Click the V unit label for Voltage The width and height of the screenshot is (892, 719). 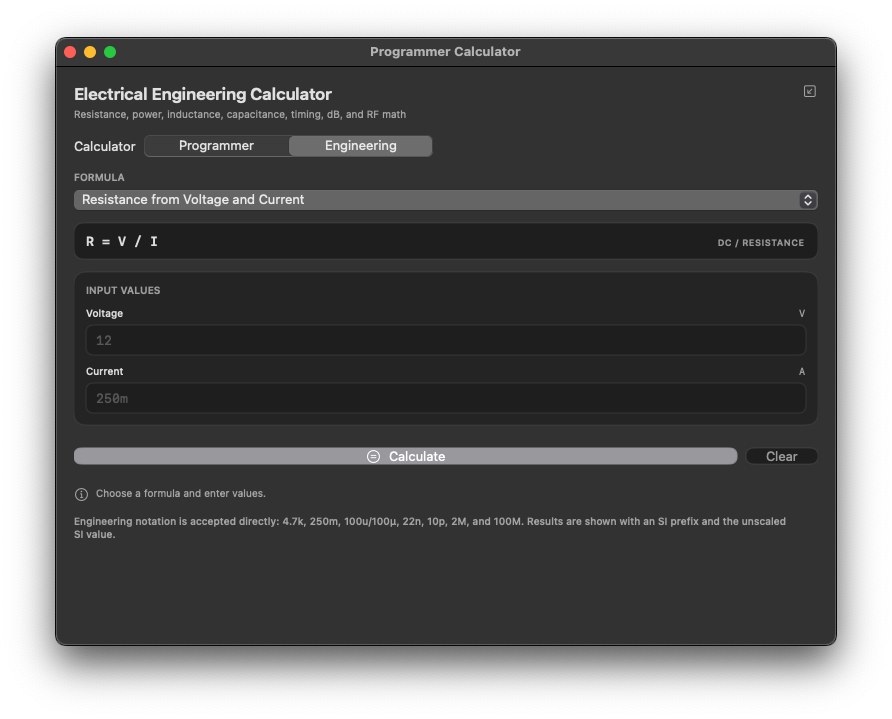pos(802,313)
